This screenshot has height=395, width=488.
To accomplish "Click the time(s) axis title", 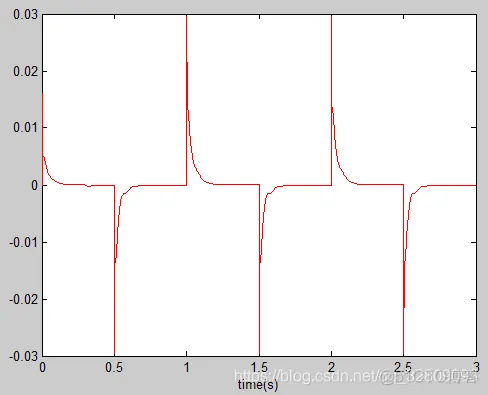I will [x=258, y=385].
